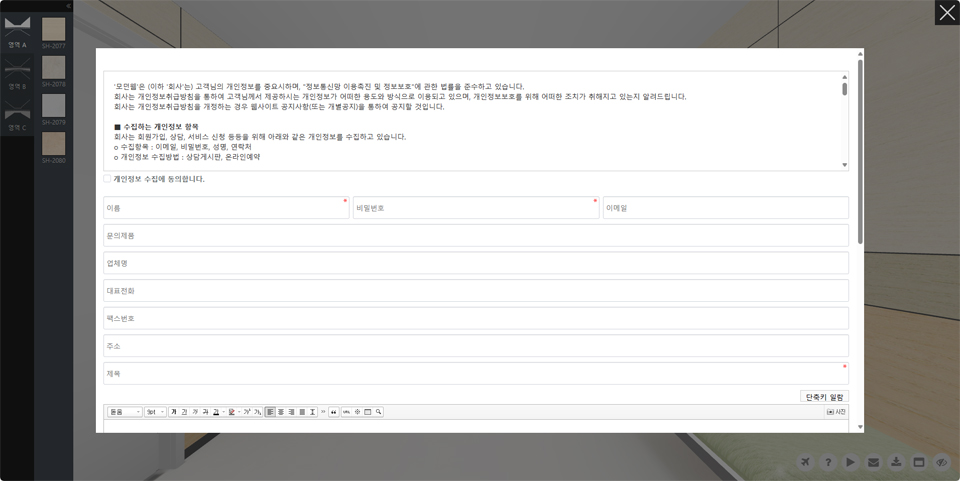The width and height of the screenshot is (960, 481).
Task: Select the 영역 C area tab
Action: (17, 117)
